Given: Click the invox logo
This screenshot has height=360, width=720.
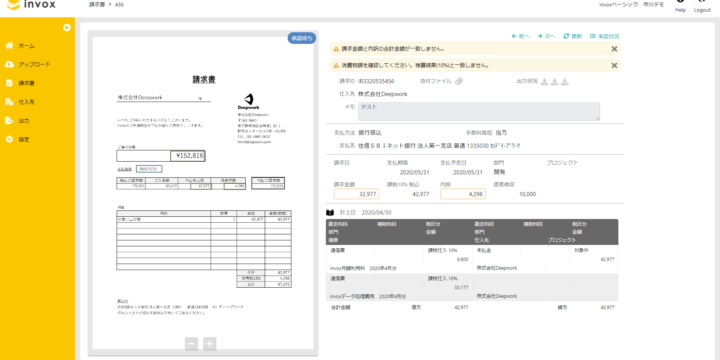Looking at the screenshot, I should (31, 5).
